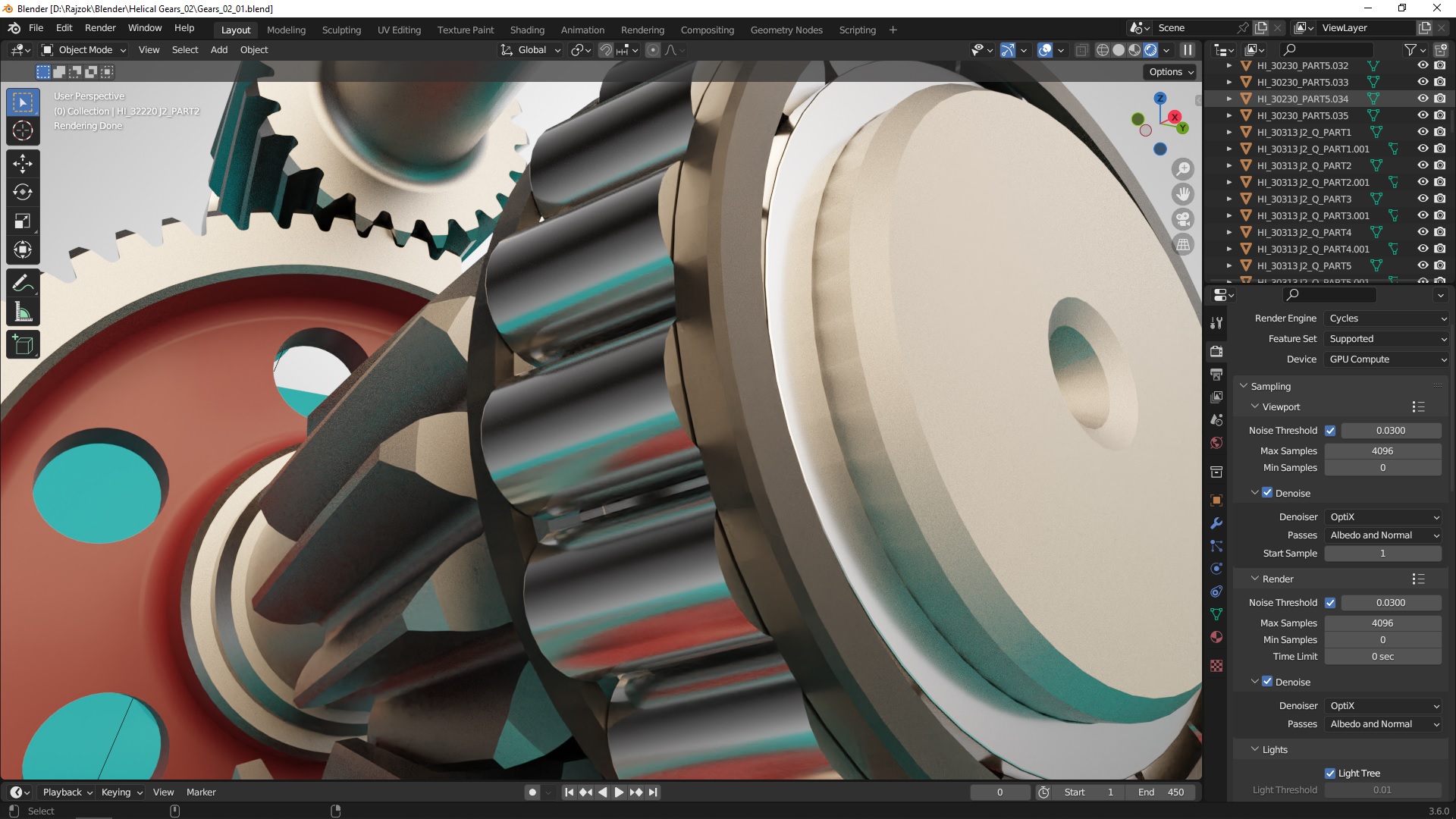
Task: Open Render Engine dropdown
Action: click(1387, 318)
